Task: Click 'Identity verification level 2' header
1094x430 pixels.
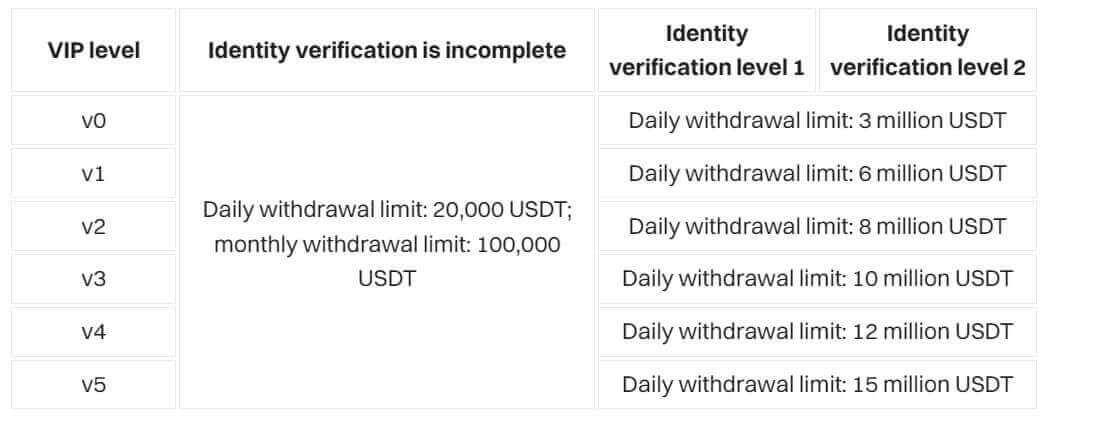Action: point(927,50)
